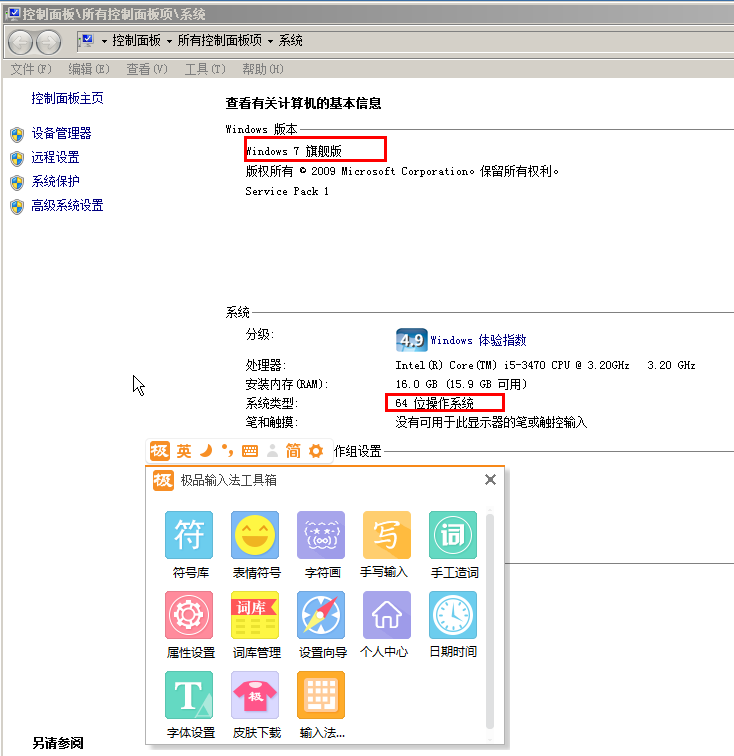Launch 手写输入 handwriting input
The height and width of the screenshot is (756, 734).
(387, 535)
